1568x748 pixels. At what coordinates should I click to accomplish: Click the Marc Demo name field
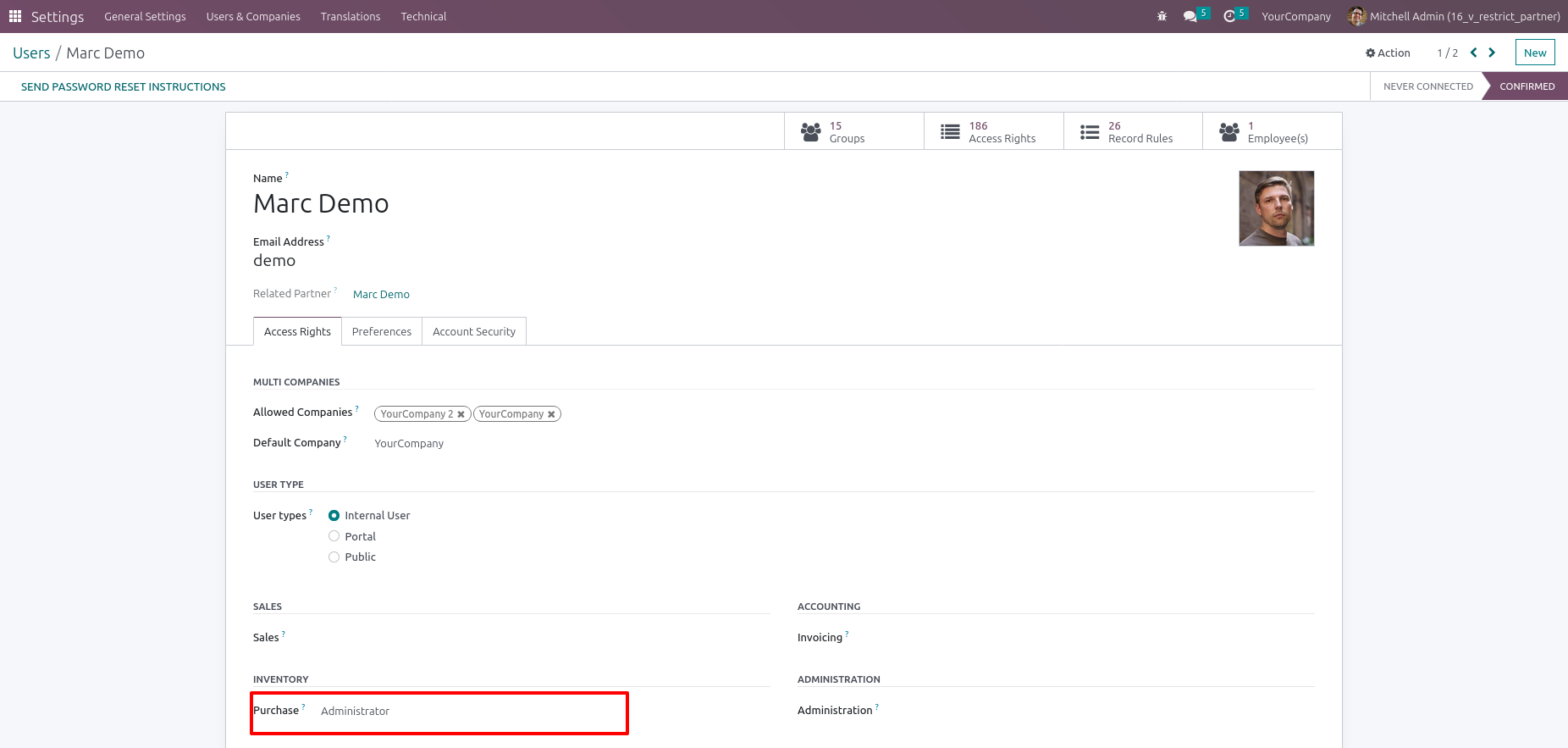(321, 203)
